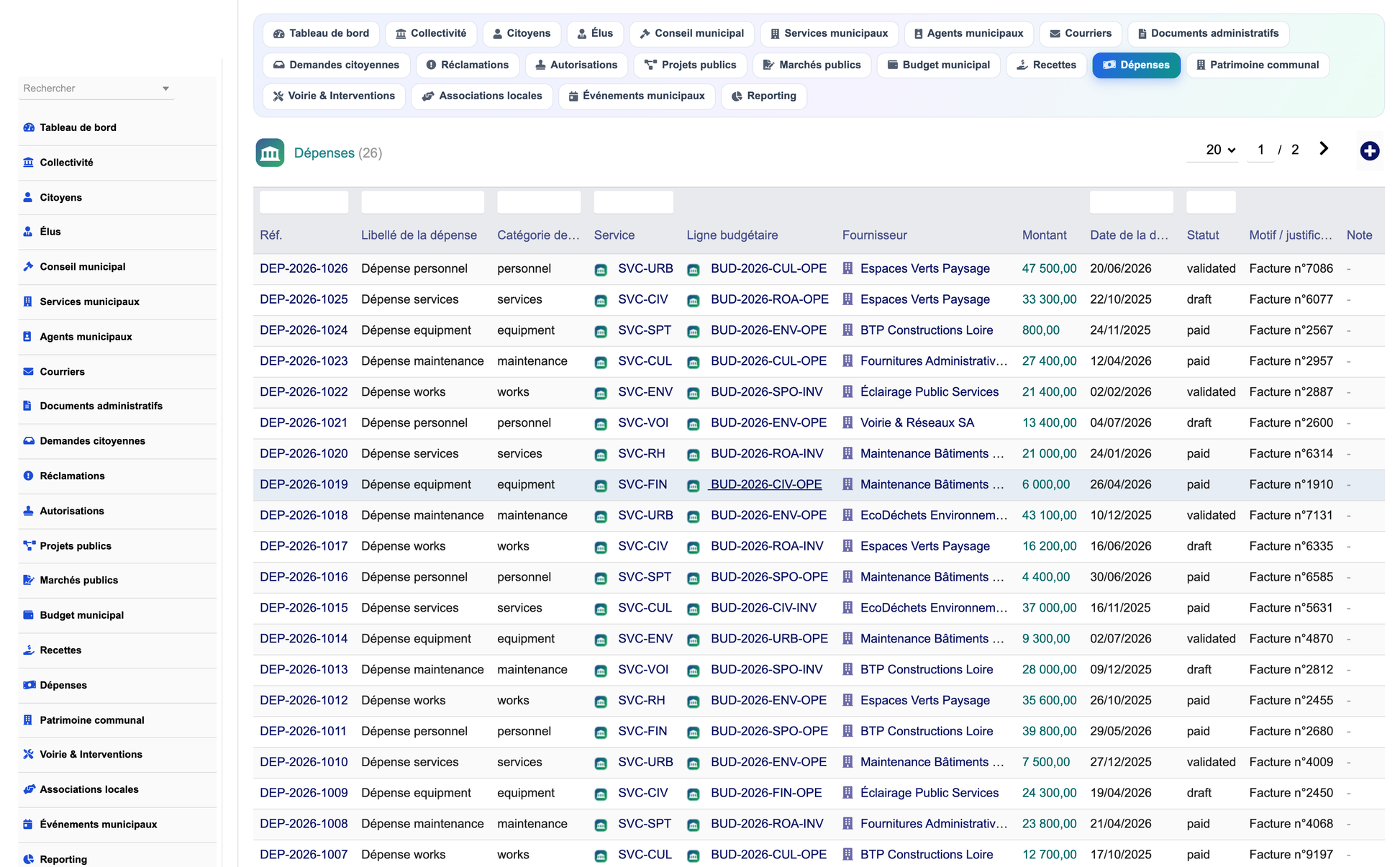Open the Autorisations tab
The width and height of the screenshot is (1400, 867).
click(x=576, y=65)
